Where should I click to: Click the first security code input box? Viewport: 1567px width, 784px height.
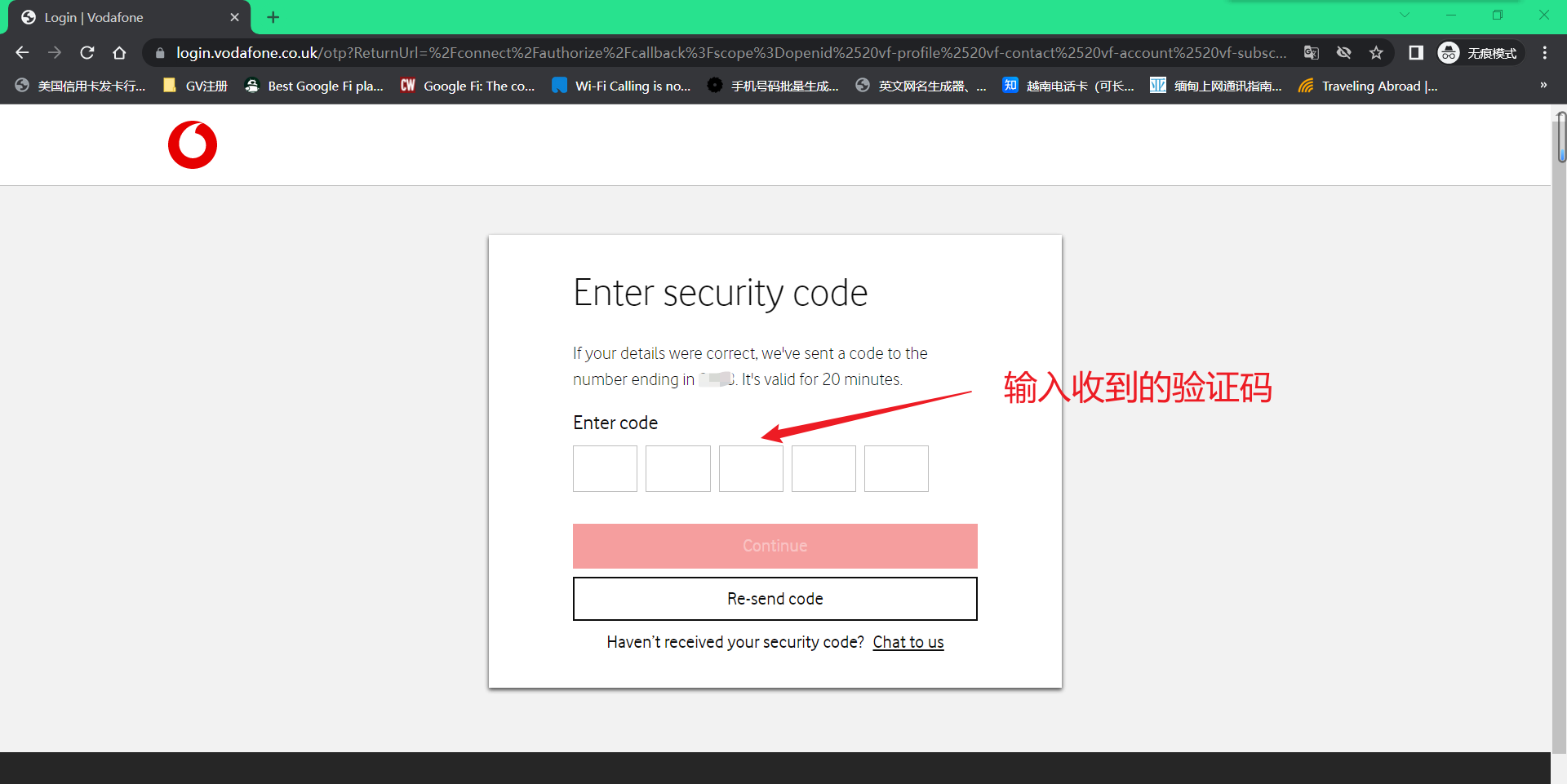[604, 468]
